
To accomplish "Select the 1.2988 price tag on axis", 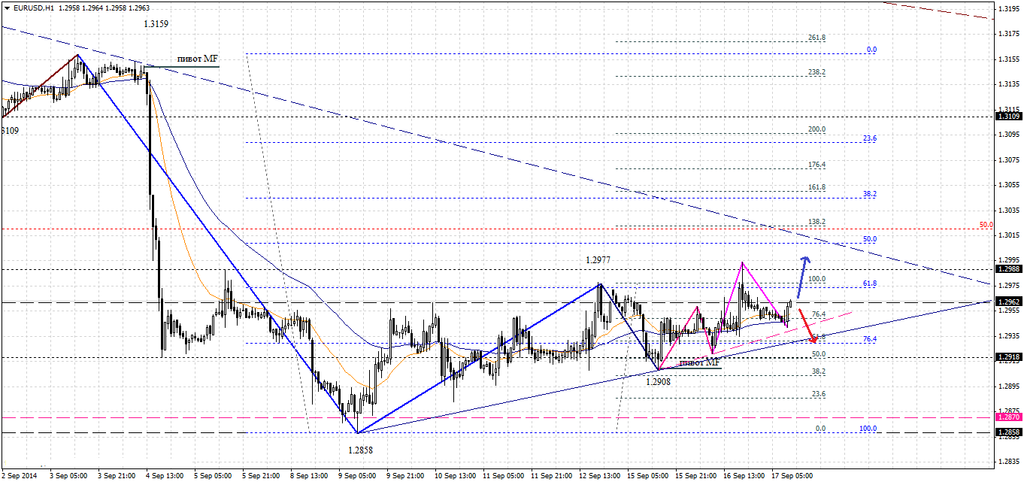I will (x=1008, y=268).
